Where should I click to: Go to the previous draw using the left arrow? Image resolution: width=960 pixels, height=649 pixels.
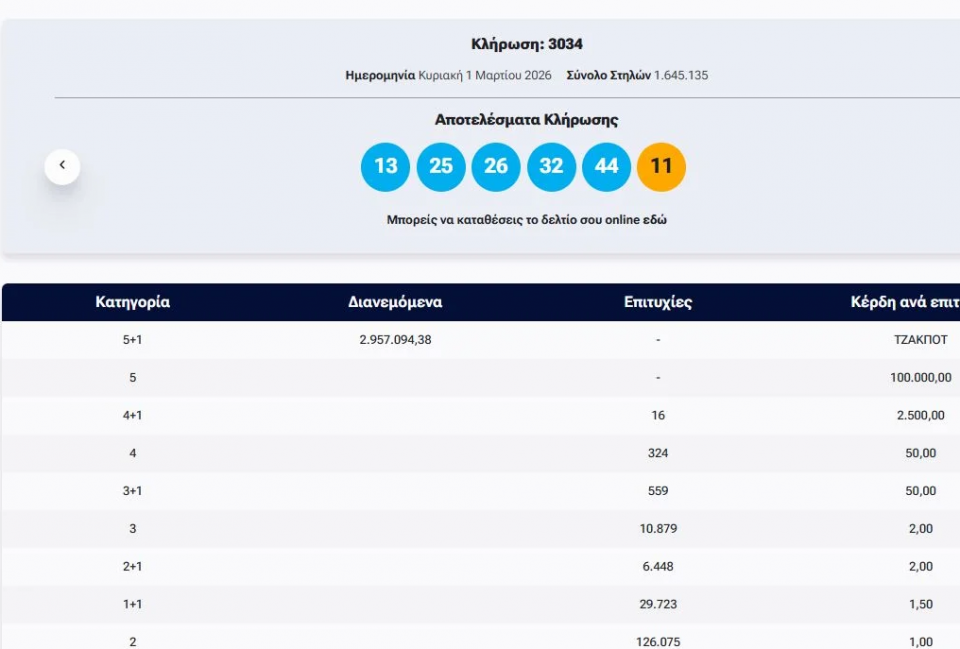pyautogui.click(x=62, y=166)
